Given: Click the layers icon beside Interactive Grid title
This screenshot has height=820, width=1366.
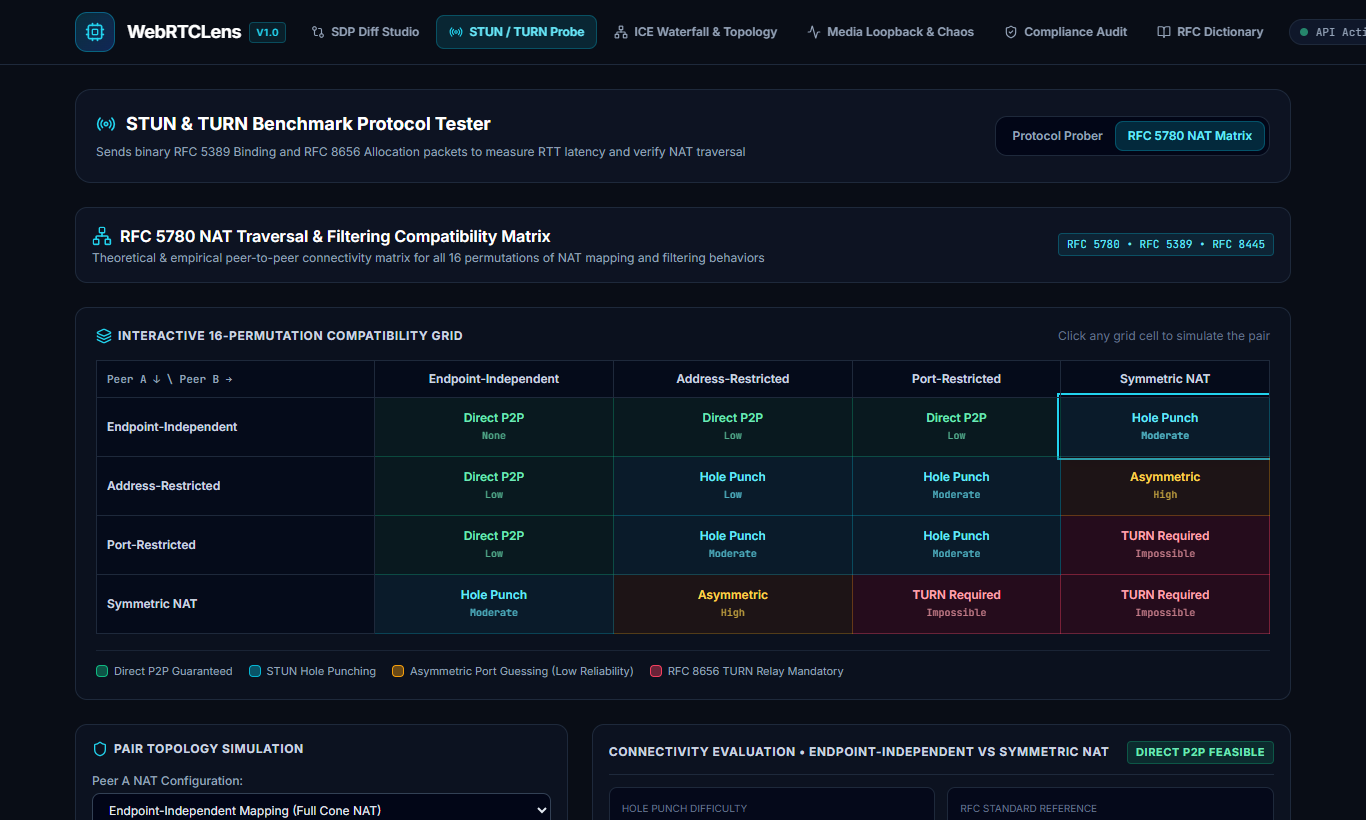Looking at the screenshot, I should (x=104, y=336).
